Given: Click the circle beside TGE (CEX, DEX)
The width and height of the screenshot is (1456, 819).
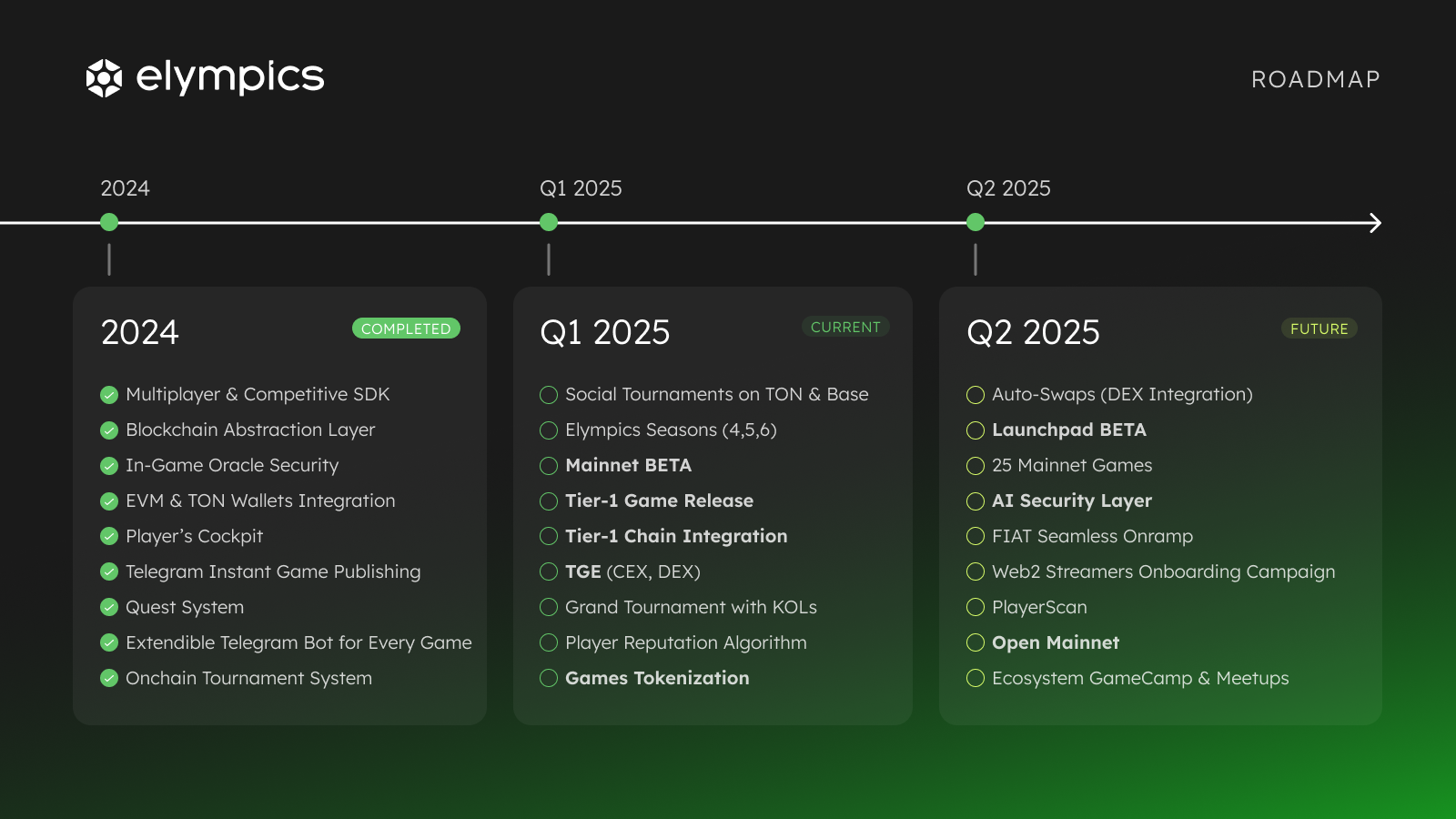Looking at the screenshot, I should click(549, 572).
